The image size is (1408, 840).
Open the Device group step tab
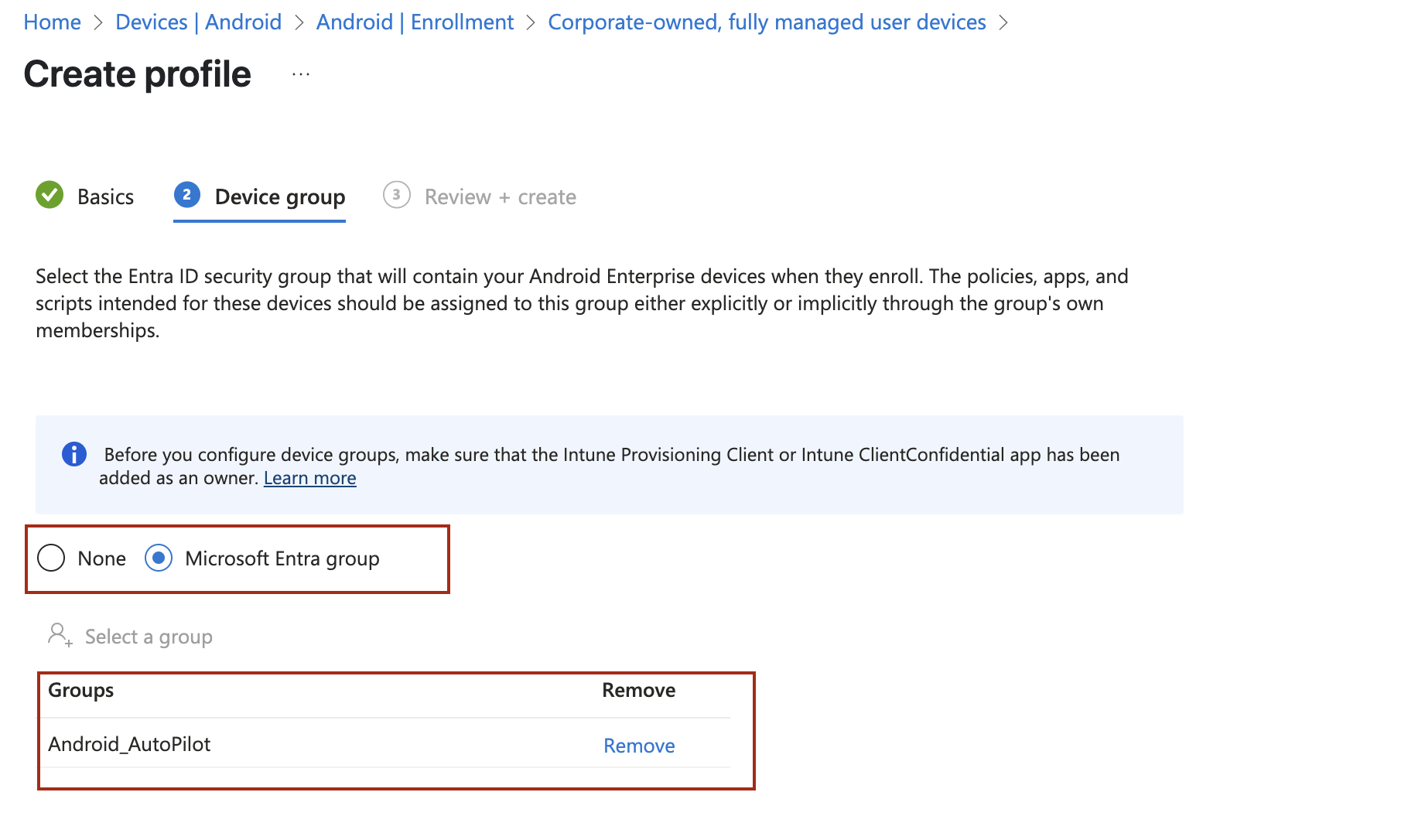point(279,197)
